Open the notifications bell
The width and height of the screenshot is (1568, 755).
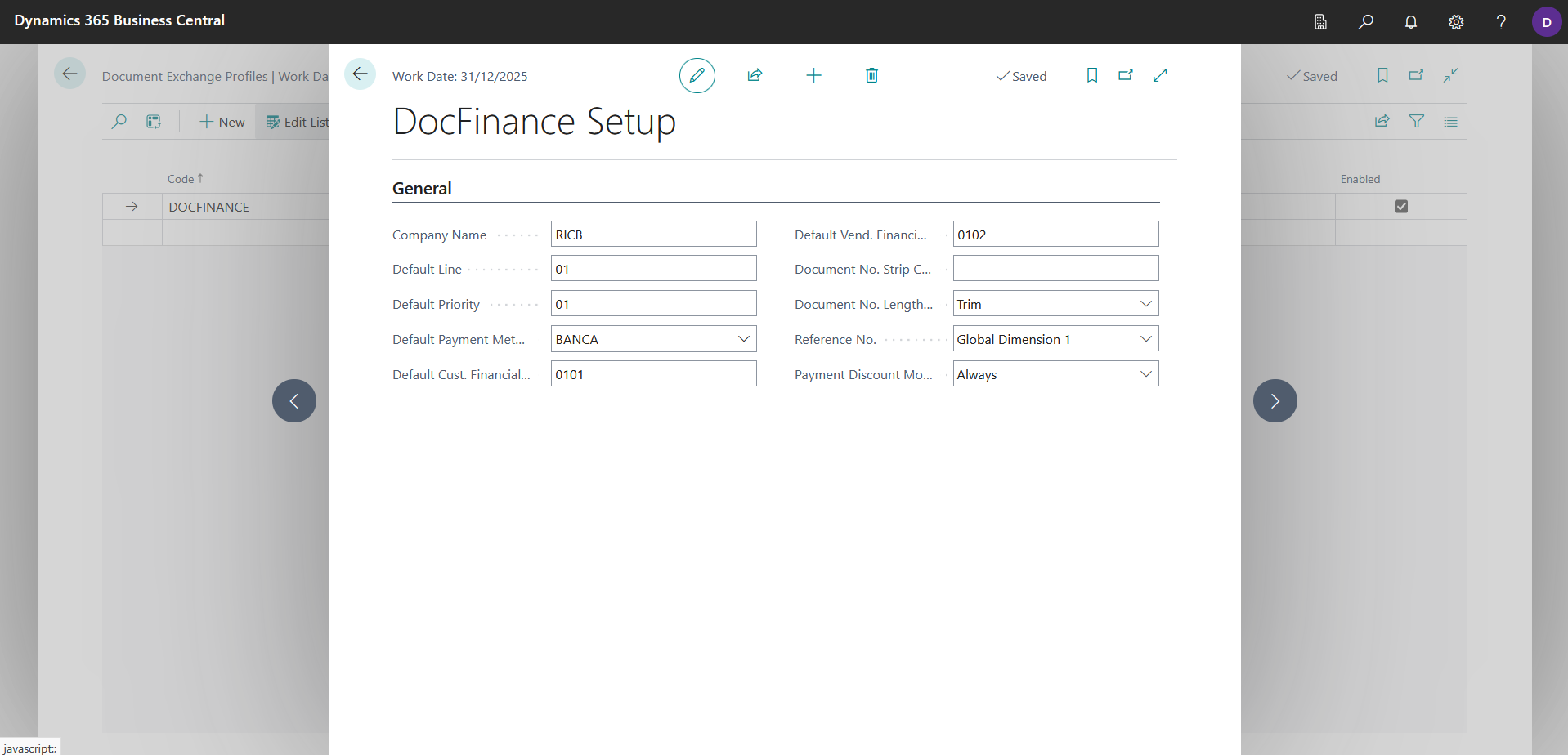click(1411, 22)
